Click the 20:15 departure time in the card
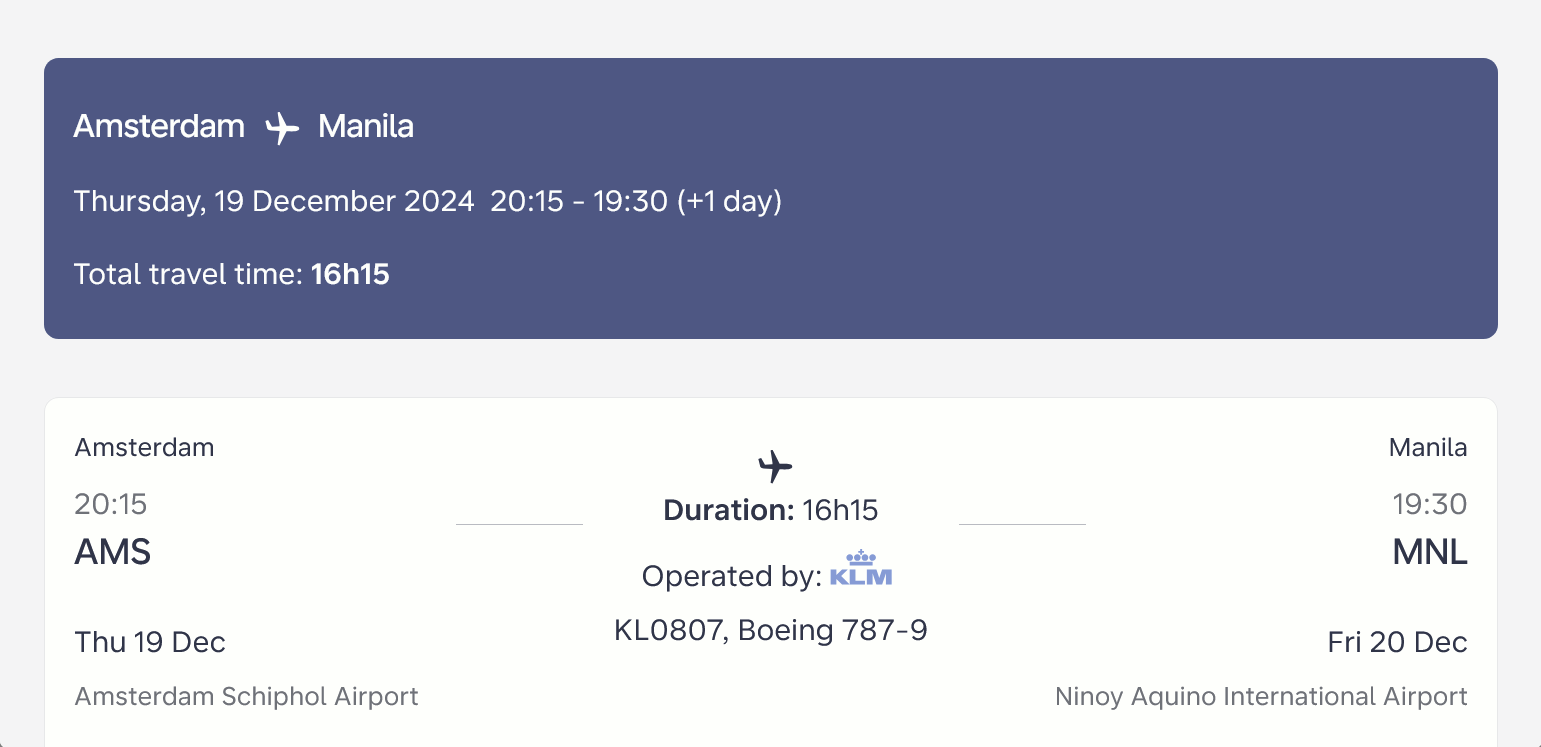The height and width of the screenshot is (747, 1541). click(x=111, y=504)
